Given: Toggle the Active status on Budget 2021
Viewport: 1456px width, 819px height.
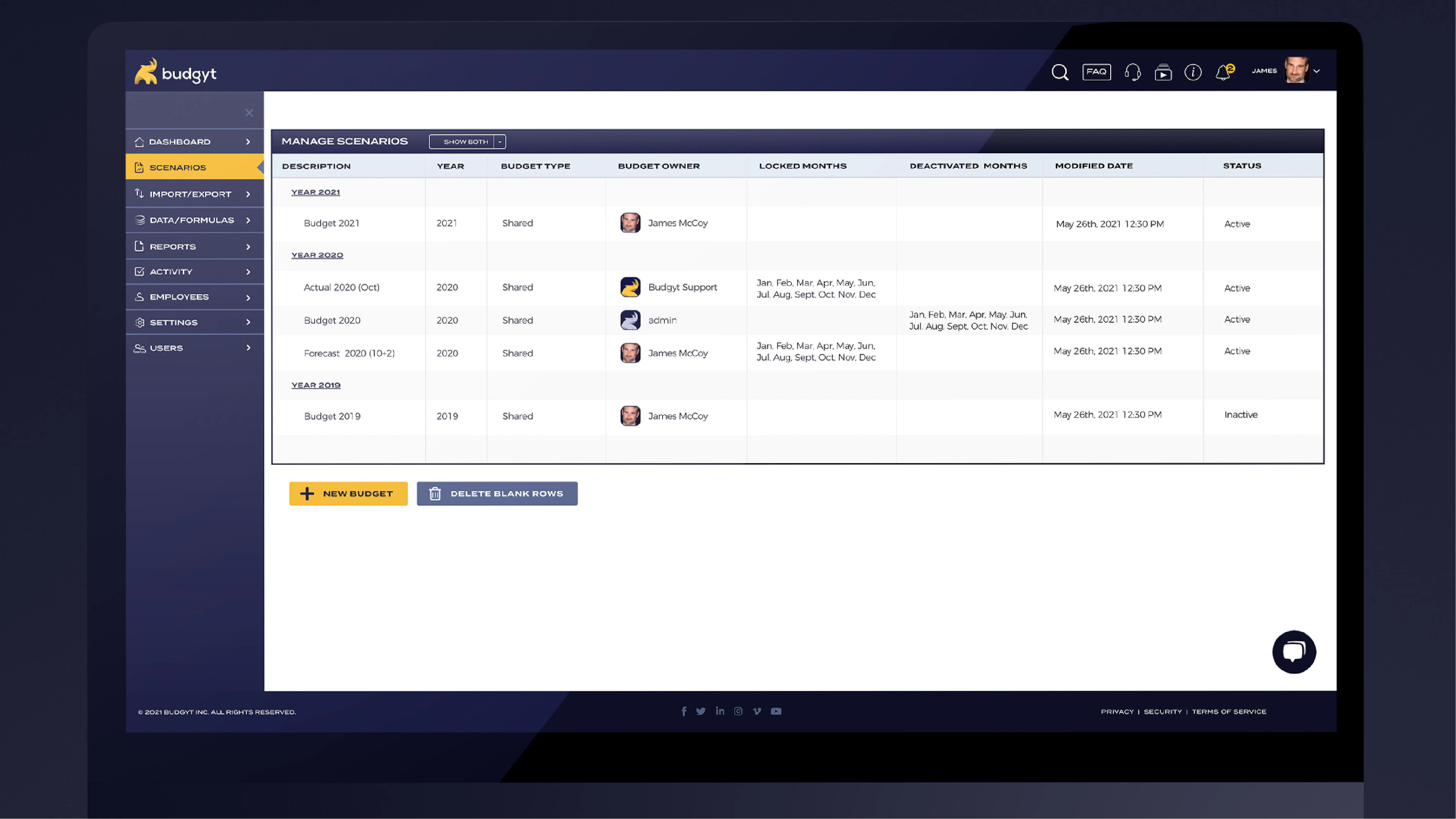Looking at the screenshot, I should 1237,224.
